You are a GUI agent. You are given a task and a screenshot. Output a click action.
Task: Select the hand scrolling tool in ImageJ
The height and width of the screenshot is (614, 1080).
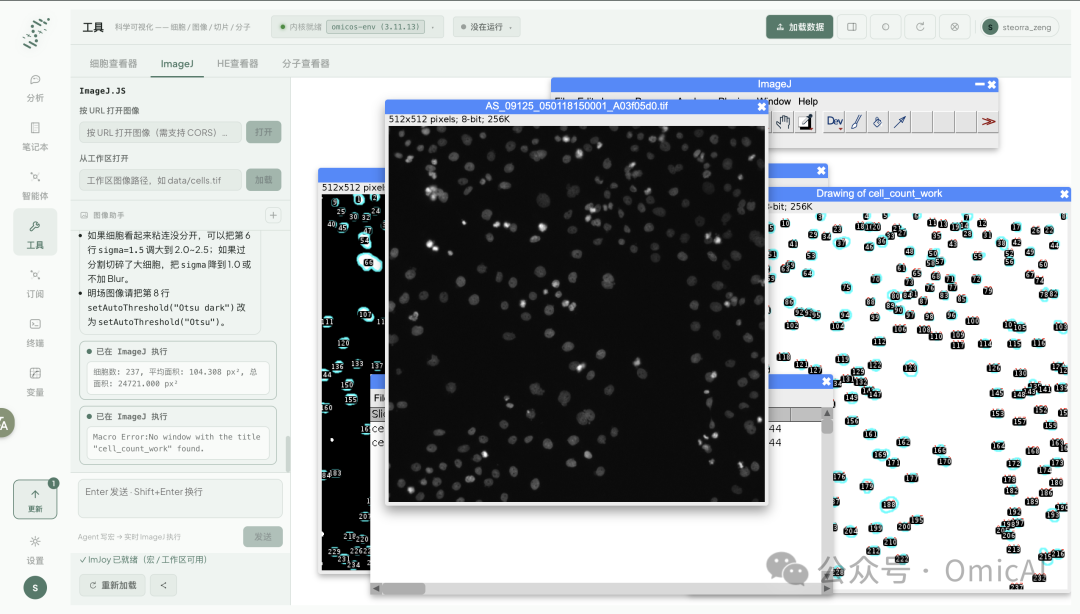click(x=783, y=122)
